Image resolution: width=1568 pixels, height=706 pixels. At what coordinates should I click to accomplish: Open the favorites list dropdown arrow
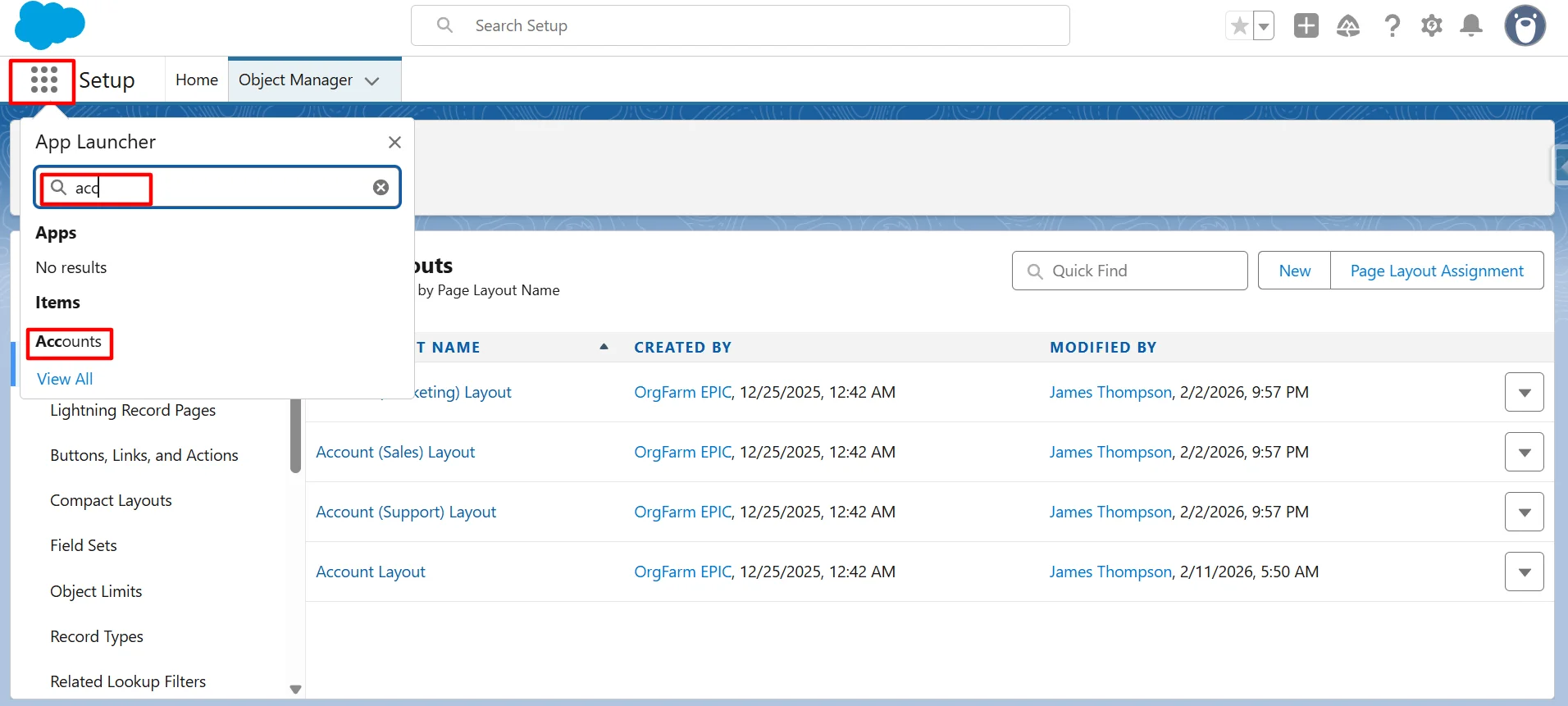(1264, 26)
